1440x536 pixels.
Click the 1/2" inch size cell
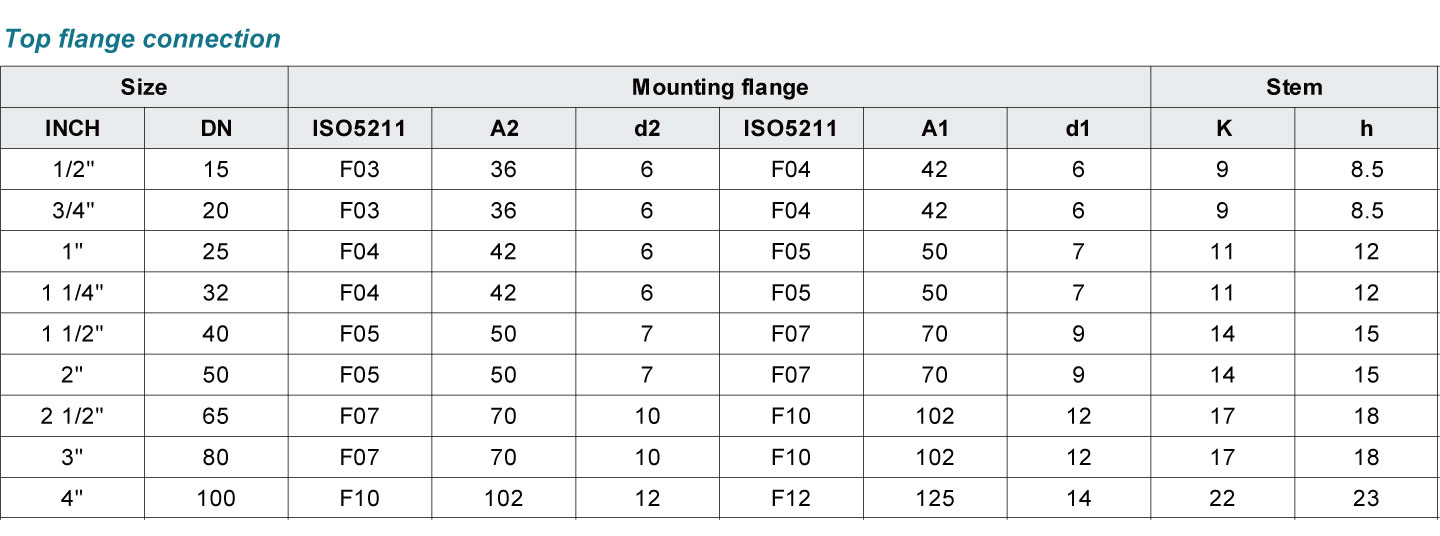point(73,170)
